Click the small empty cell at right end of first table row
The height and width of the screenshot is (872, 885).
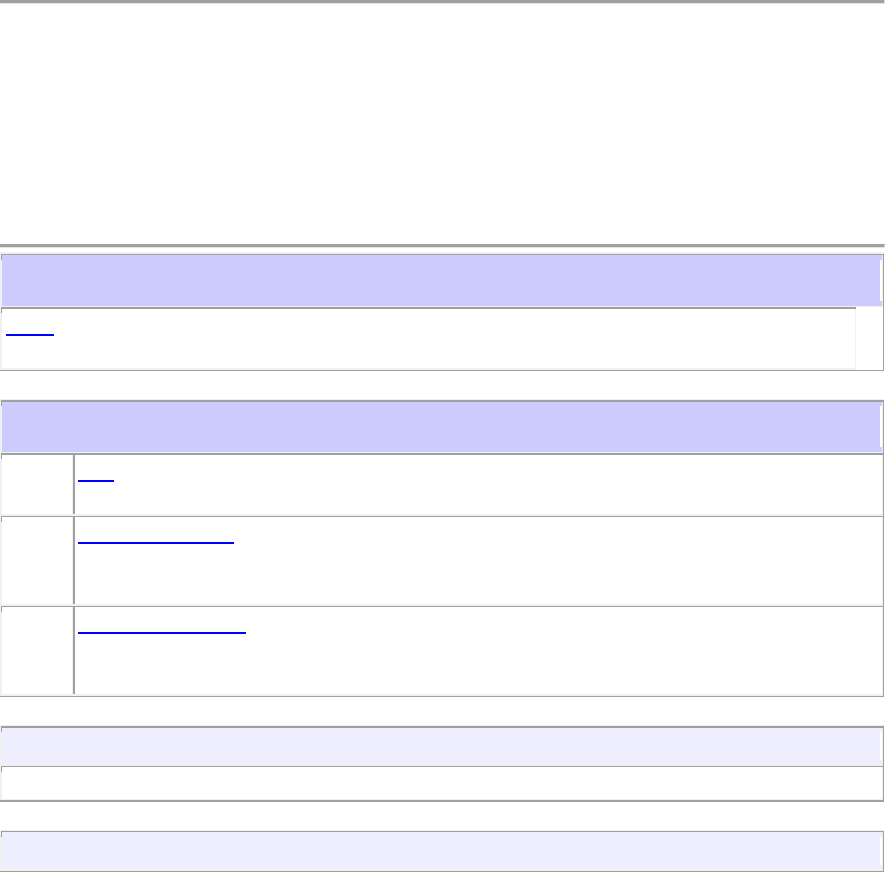pyautogui.click(x=868, y=340)
